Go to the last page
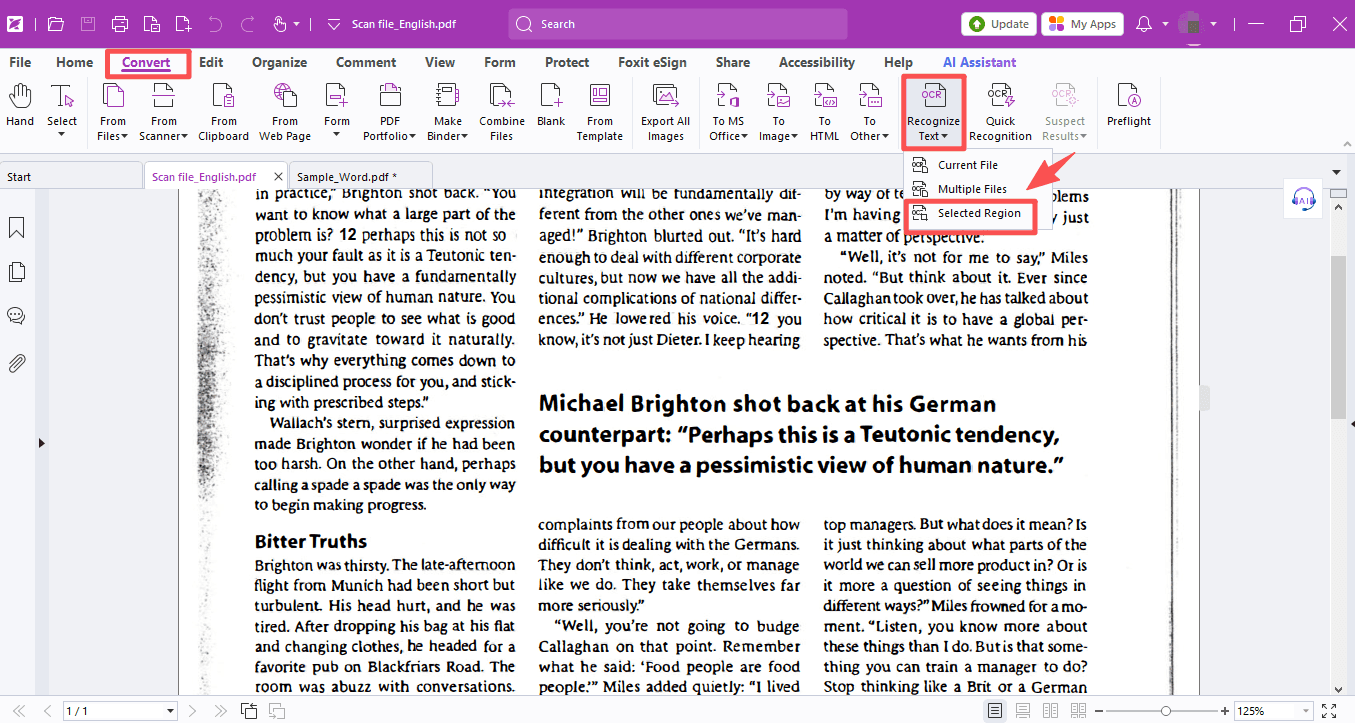 [219, 711]
